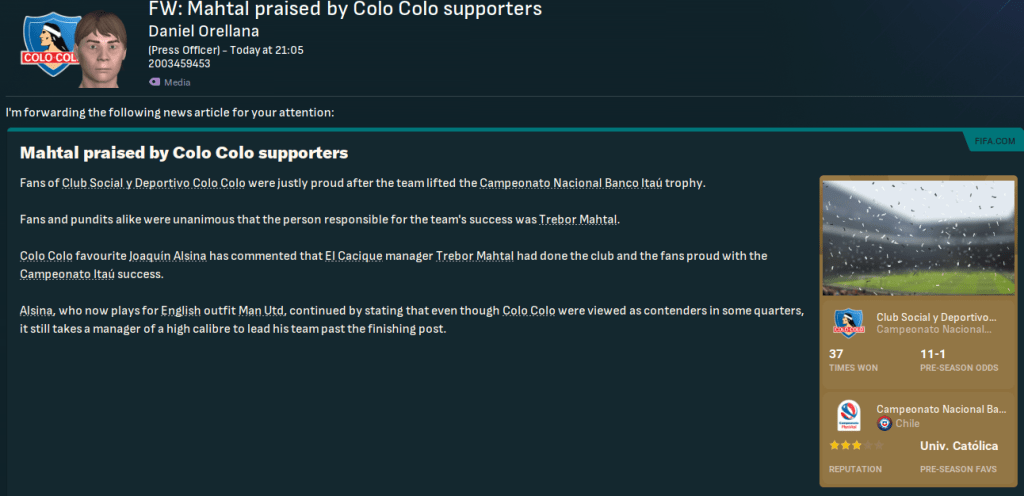Image resolution: width=1024 pixels, height=496 pixels.
Task: Click the Campeonato Nacional league logo in side panel
Action: tap(848, 415)
